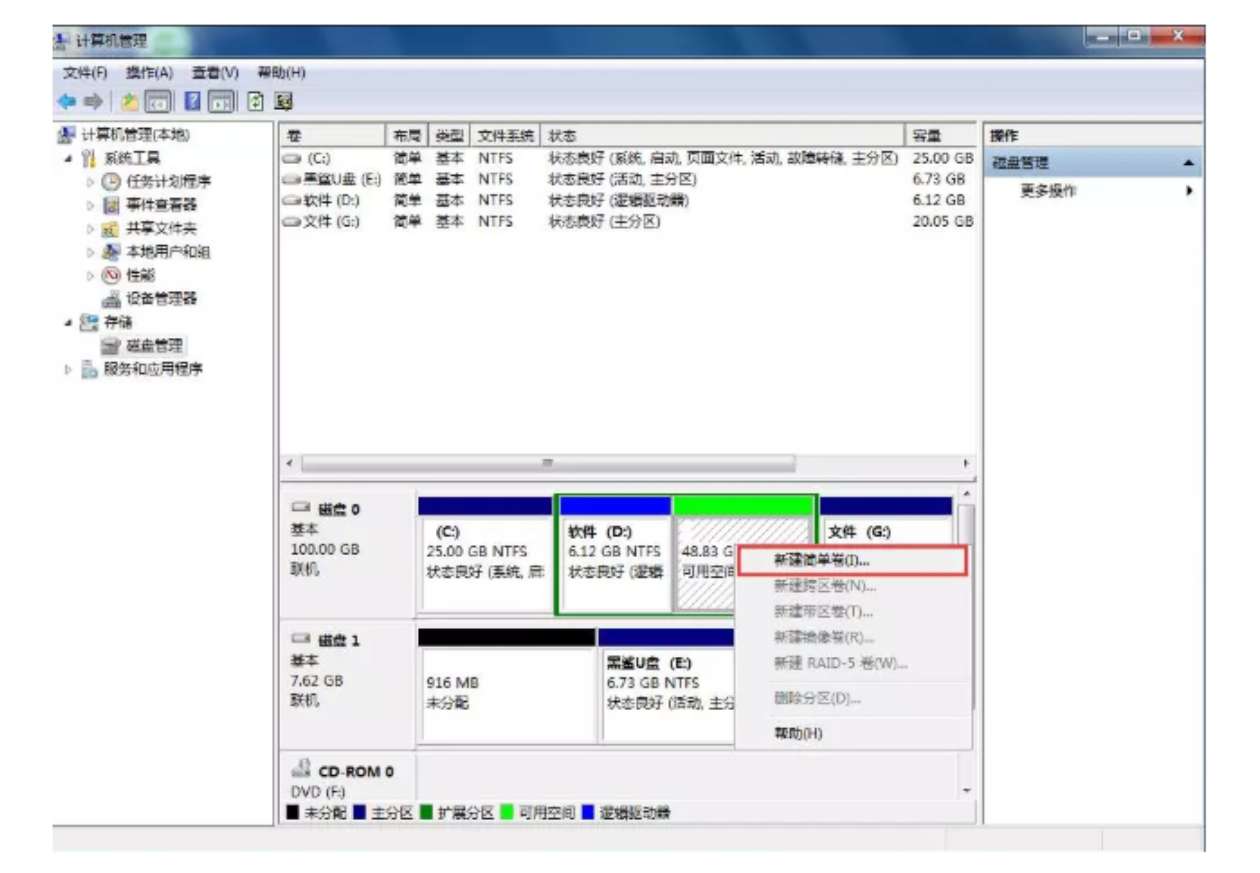Select 设备管理器 in the tree
This screenshot has width=1260, height=873.
[x=160, y=298]
